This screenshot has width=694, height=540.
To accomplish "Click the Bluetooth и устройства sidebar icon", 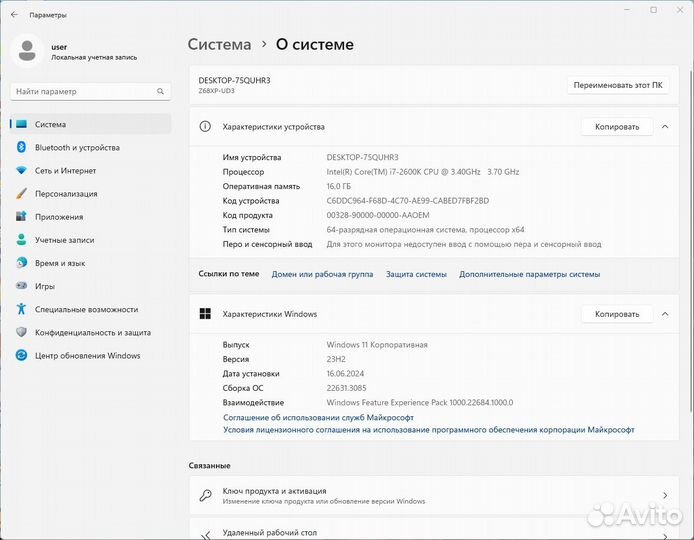I will tap(21, 147).
